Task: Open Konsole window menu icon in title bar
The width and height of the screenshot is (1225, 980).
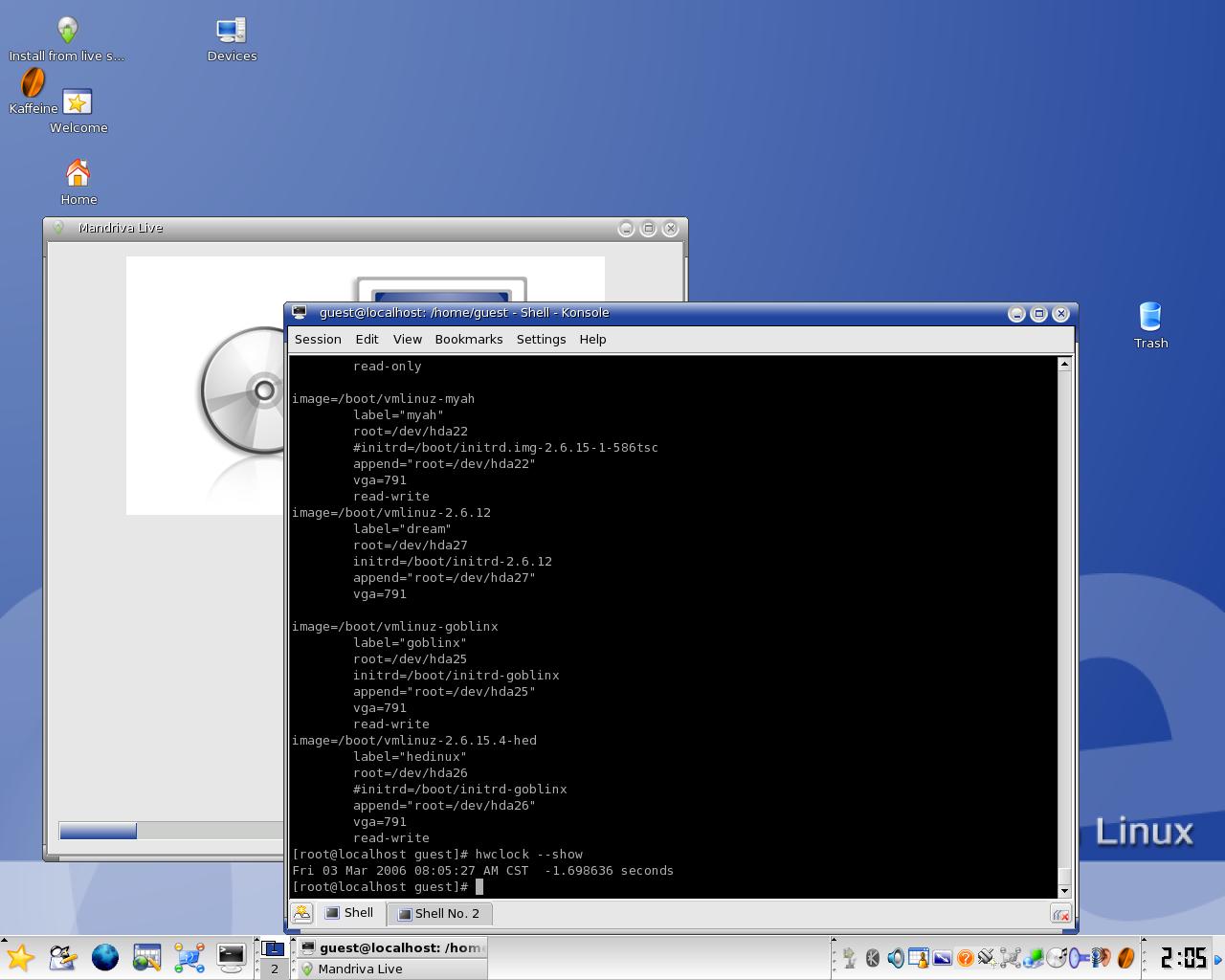Action: tap(300, 313)
